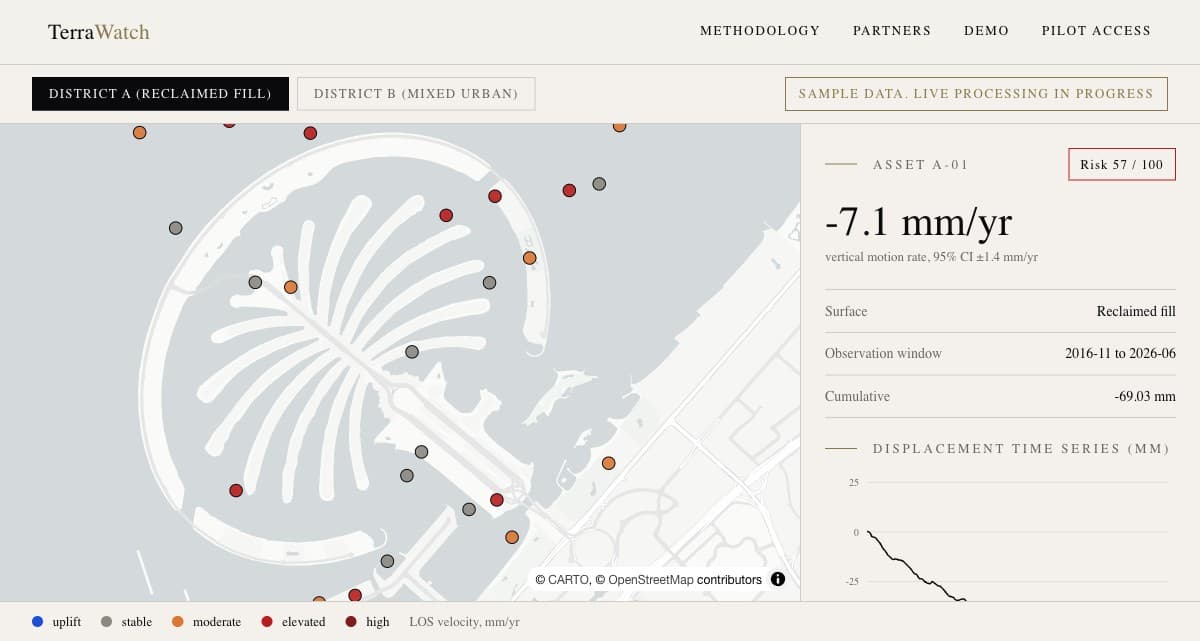Select the gray marker on the palm's central trunk

pos(412,352)
